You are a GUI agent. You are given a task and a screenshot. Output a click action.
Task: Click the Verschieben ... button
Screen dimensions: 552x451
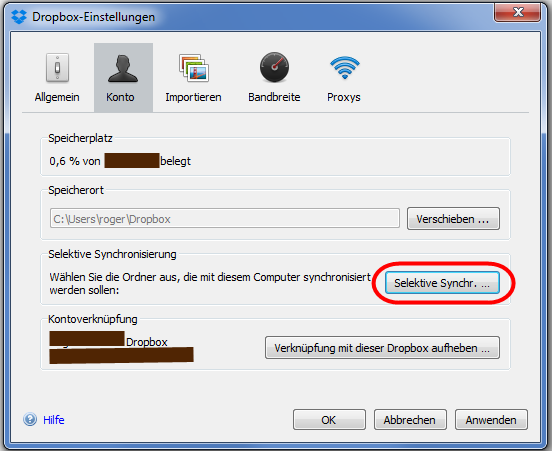[x=453, y=219]
